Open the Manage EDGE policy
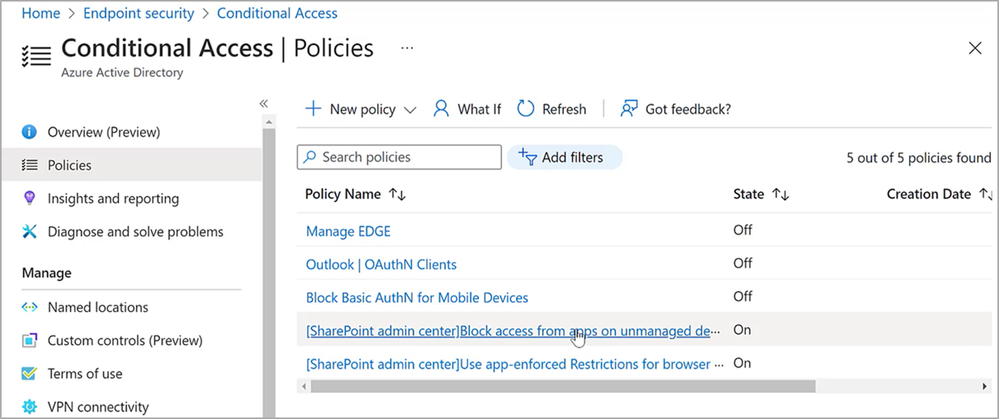The height and width of the screenshot is (419, 999). click(x=348, y=231)
